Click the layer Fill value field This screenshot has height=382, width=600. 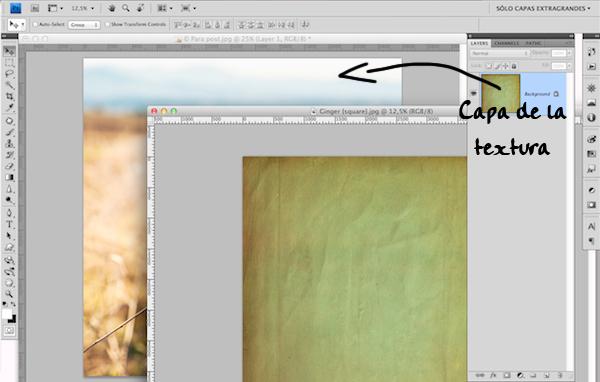(x=559, y=66)
